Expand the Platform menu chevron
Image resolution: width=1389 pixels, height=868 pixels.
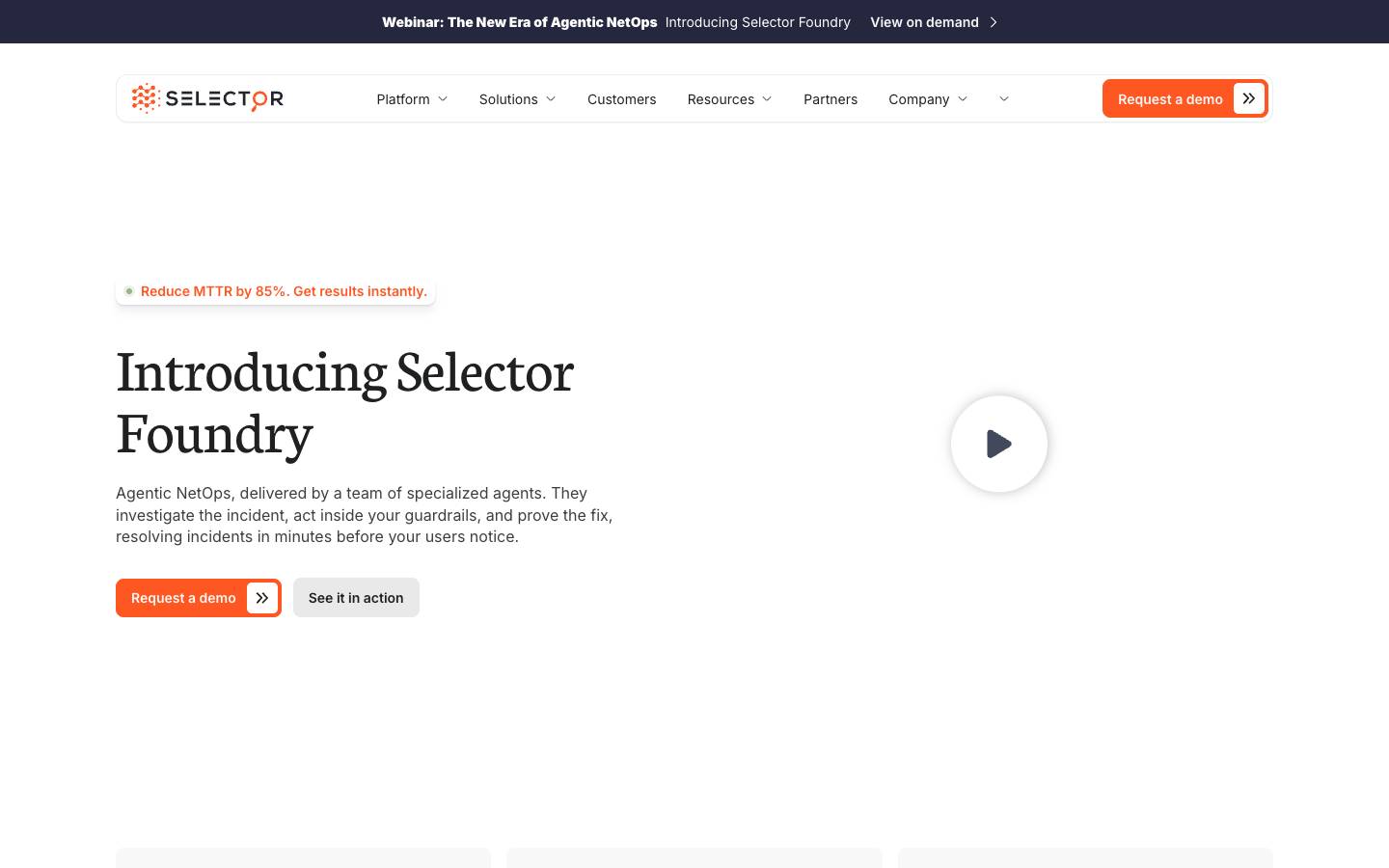[443, 99]
